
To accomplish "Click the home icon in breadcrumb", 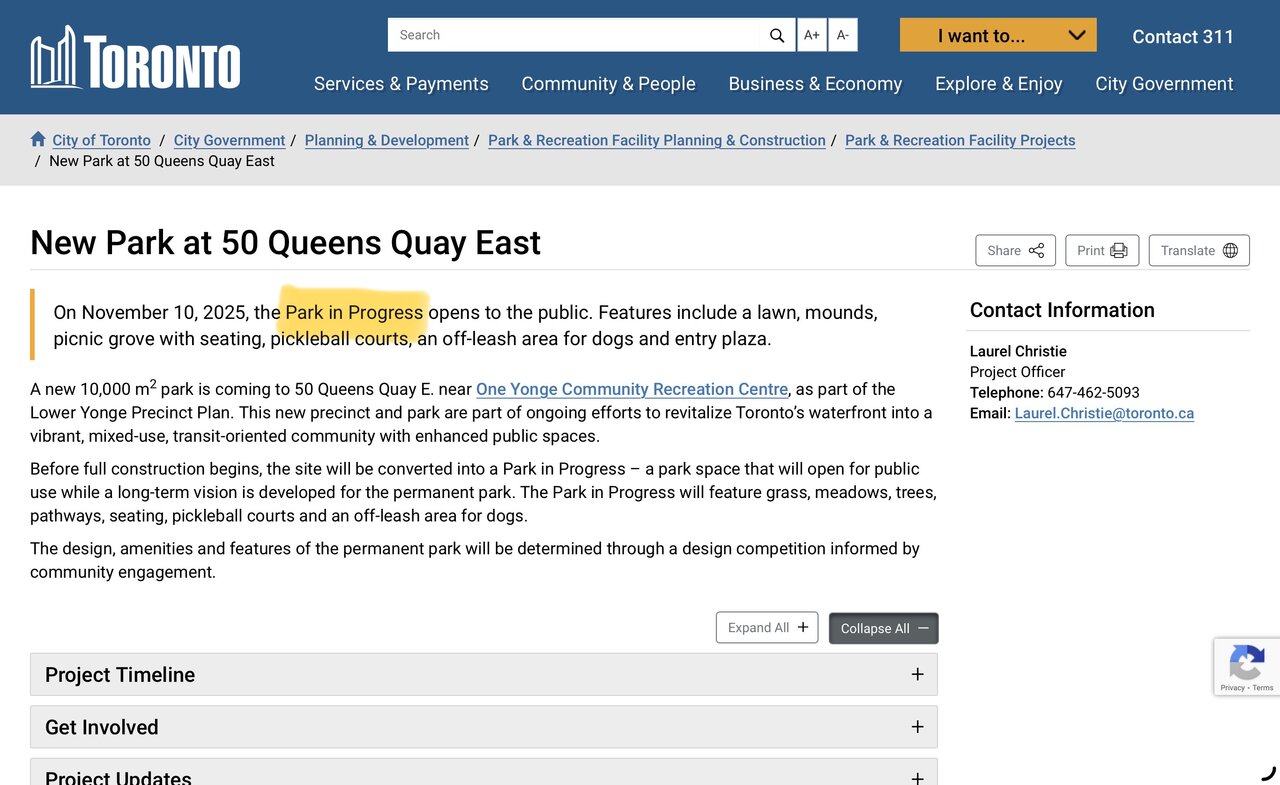I will click(x=38, y=140).
